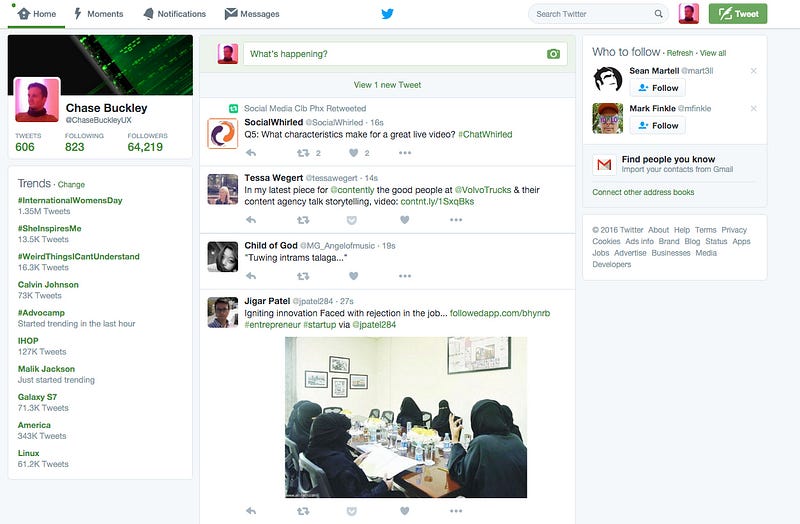The height and width of the screenshot is (524, 800).
Task: Open the Developers footer link
Action: point(612,265)
